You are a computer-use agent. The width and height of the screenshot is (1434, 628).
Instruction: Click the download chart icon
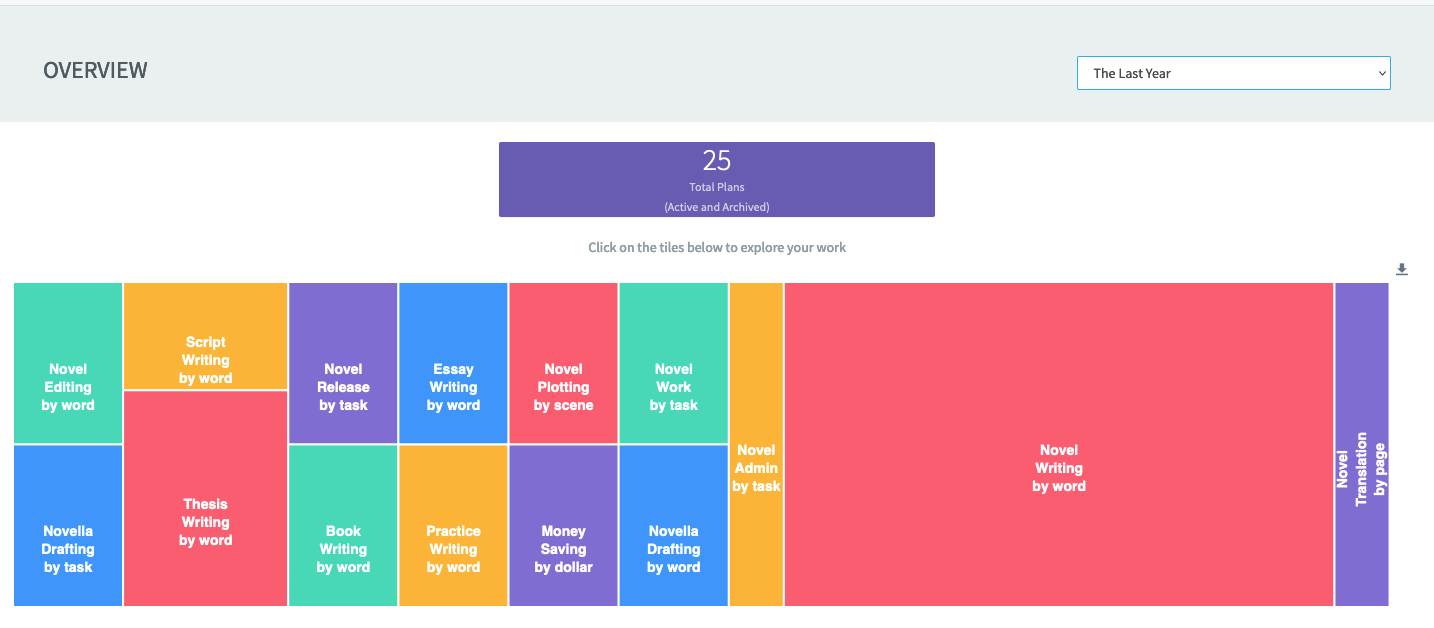(1401, 269)
